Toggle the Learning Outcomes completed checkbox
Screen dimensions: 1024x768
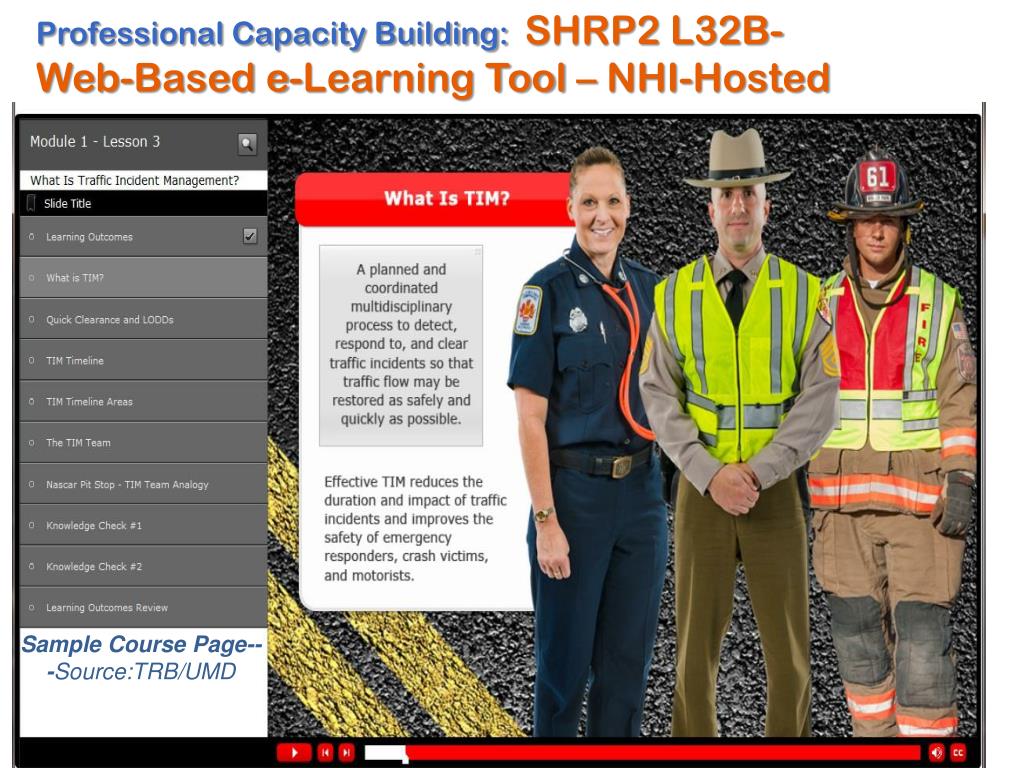[x=250, y=236]
